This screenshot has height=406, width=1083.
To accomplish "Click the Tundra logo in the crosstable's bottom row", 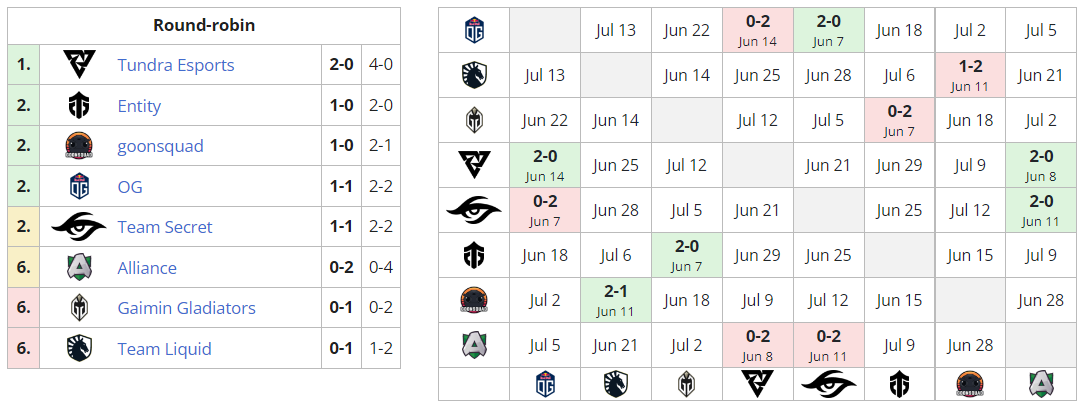I will (757, 384).
